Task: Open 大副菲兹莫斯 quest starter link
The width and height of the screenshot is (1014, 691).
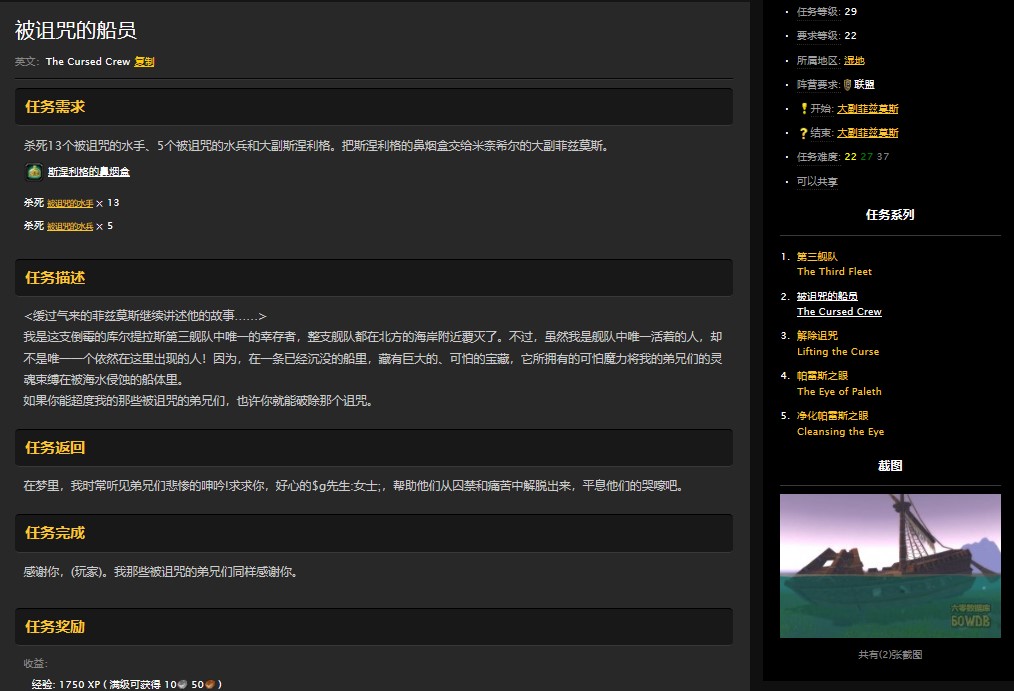Action: tap(868, 108)
